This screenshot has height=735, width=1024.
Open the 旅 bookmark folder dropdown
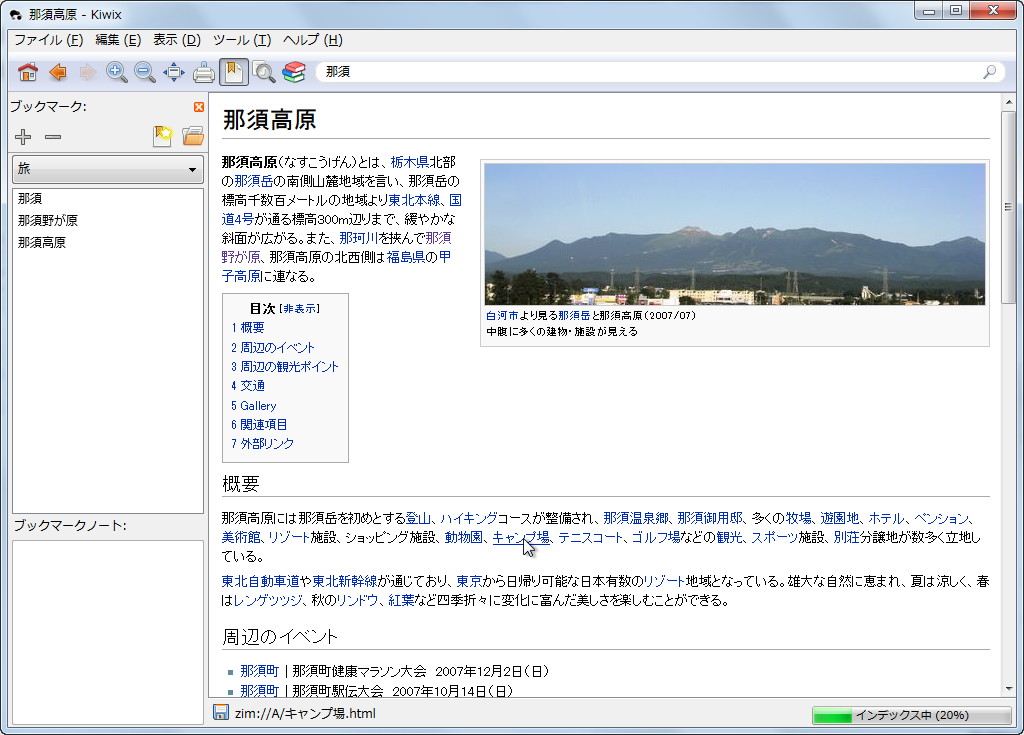pos(107,170)
